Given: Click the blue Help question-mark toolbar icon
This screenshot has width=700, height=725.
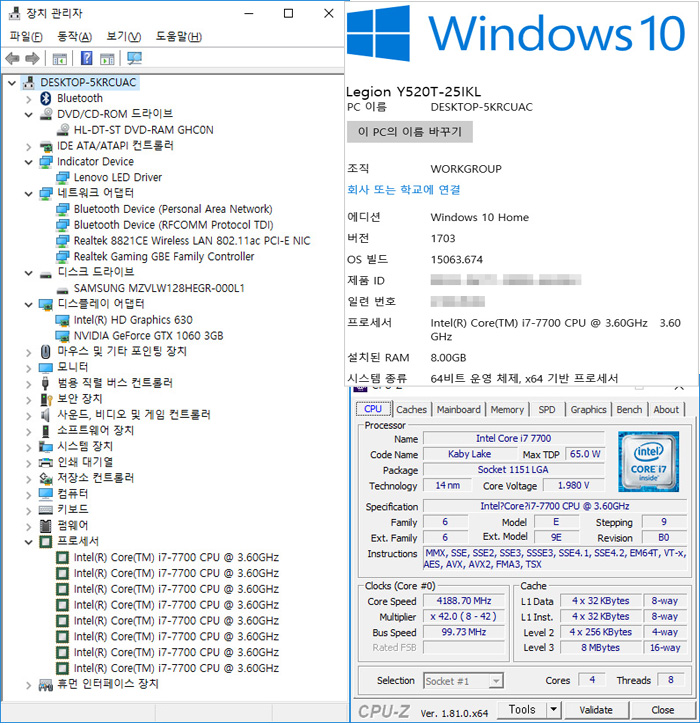Looking at the screenshot, I should click(86, 58).
